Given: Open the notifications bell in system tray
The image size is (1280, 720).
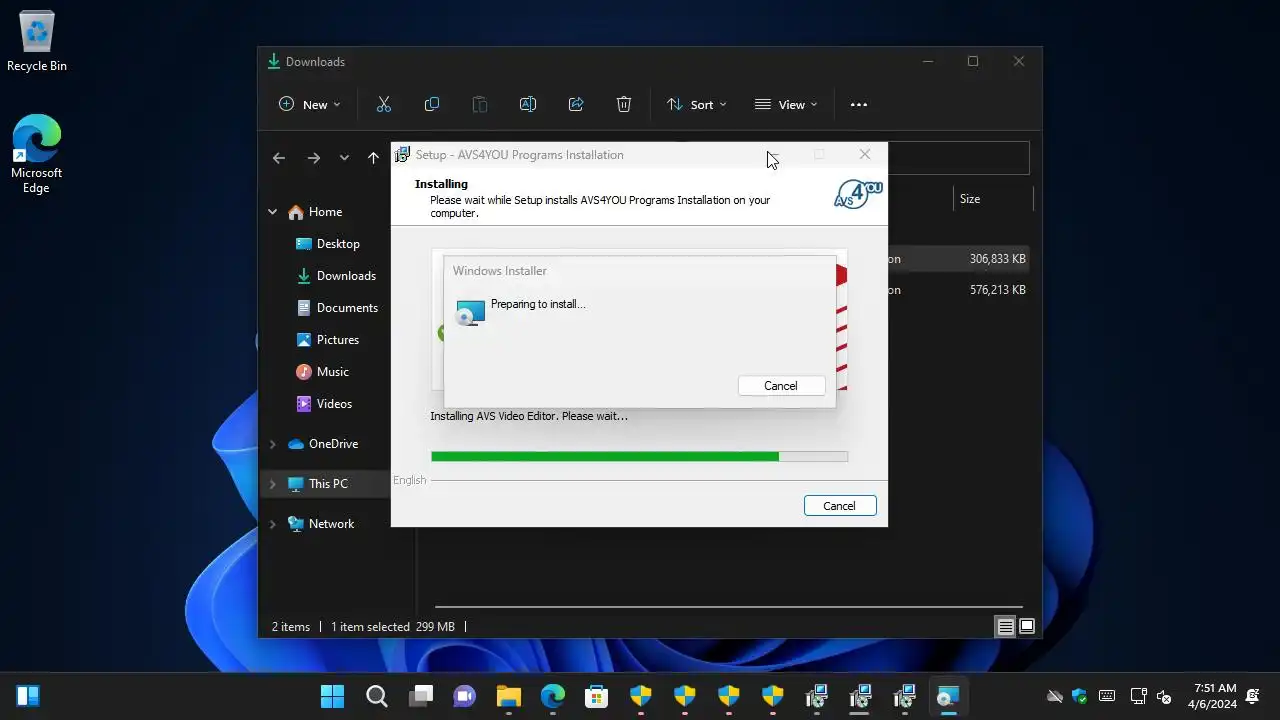Looking at the screenshot, I should pyautogui.click(x=1253, y=696).
